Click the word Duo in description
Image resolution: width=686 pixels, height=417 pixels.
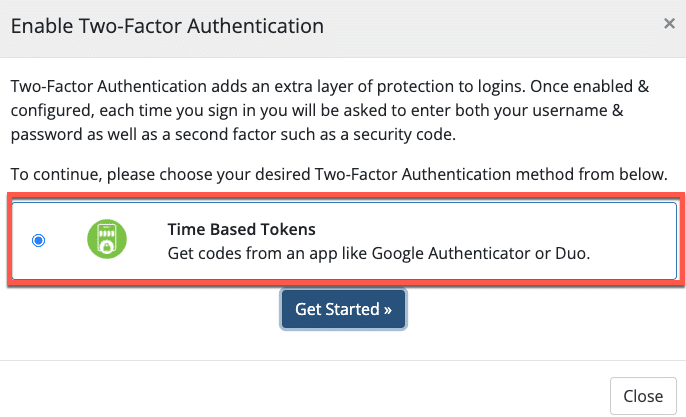click(573, 253)
